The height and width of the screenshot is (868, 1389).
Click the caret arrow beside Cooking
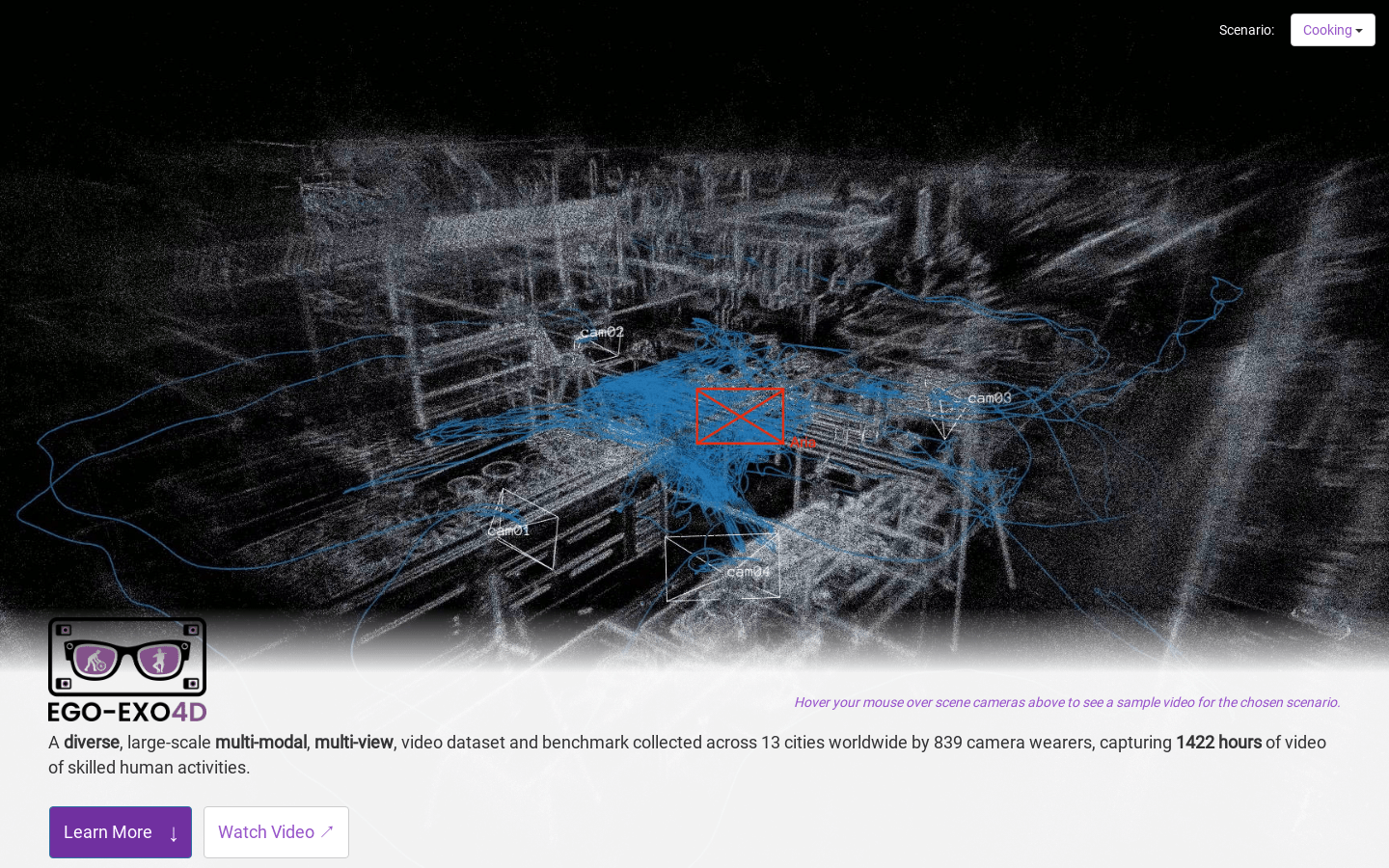[x=1359, y=31]
